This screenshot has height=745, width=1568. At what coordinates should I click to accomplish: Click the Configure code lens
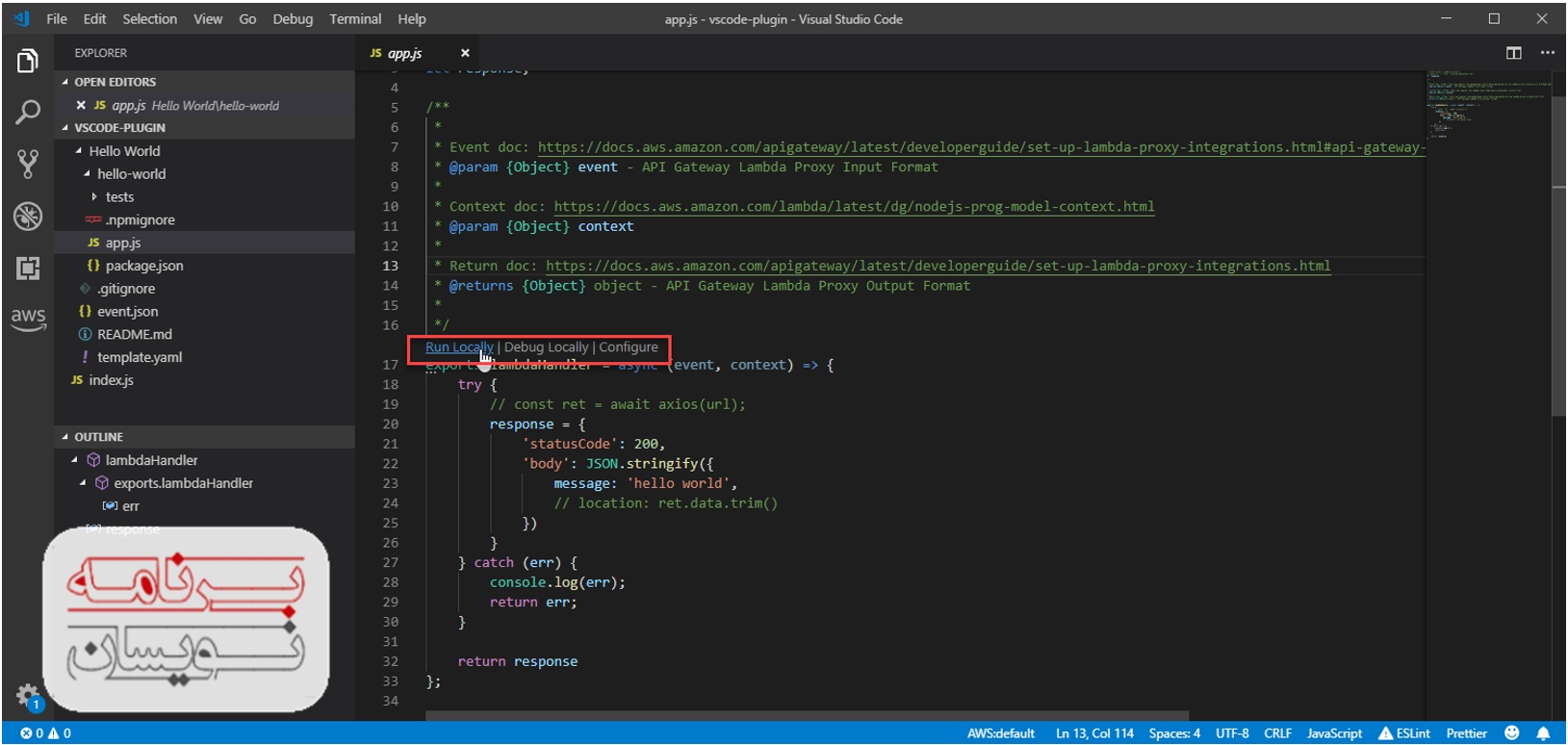(x=629, y=347)
